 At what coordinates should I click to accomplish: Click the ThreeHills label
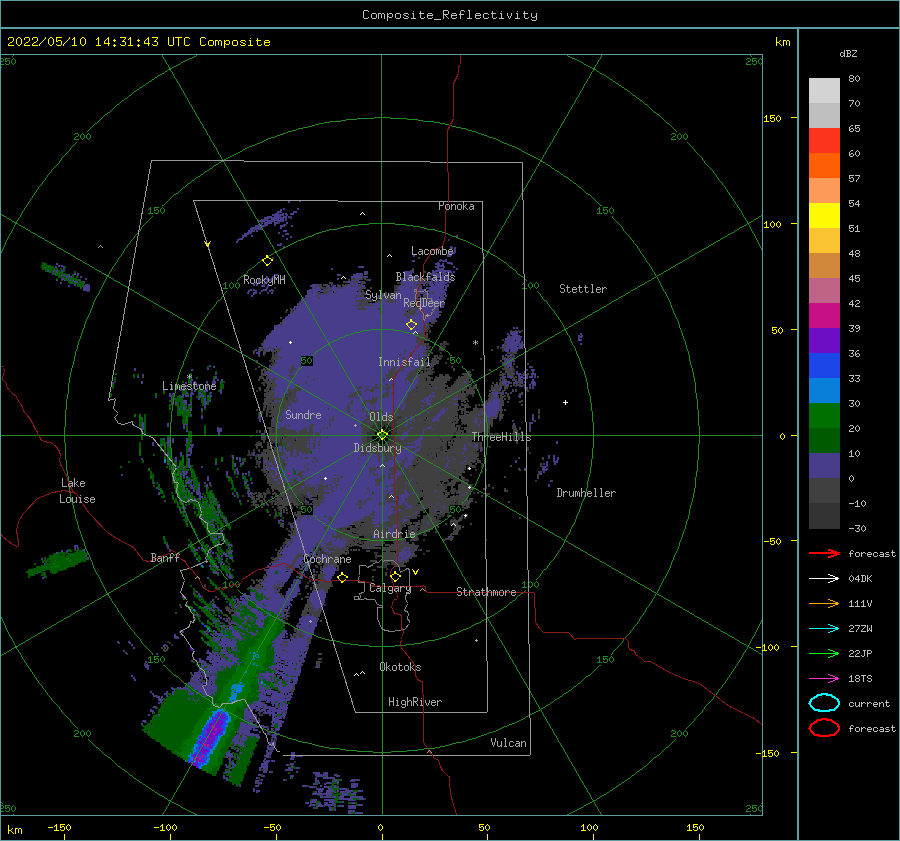(x=502, y=437)
